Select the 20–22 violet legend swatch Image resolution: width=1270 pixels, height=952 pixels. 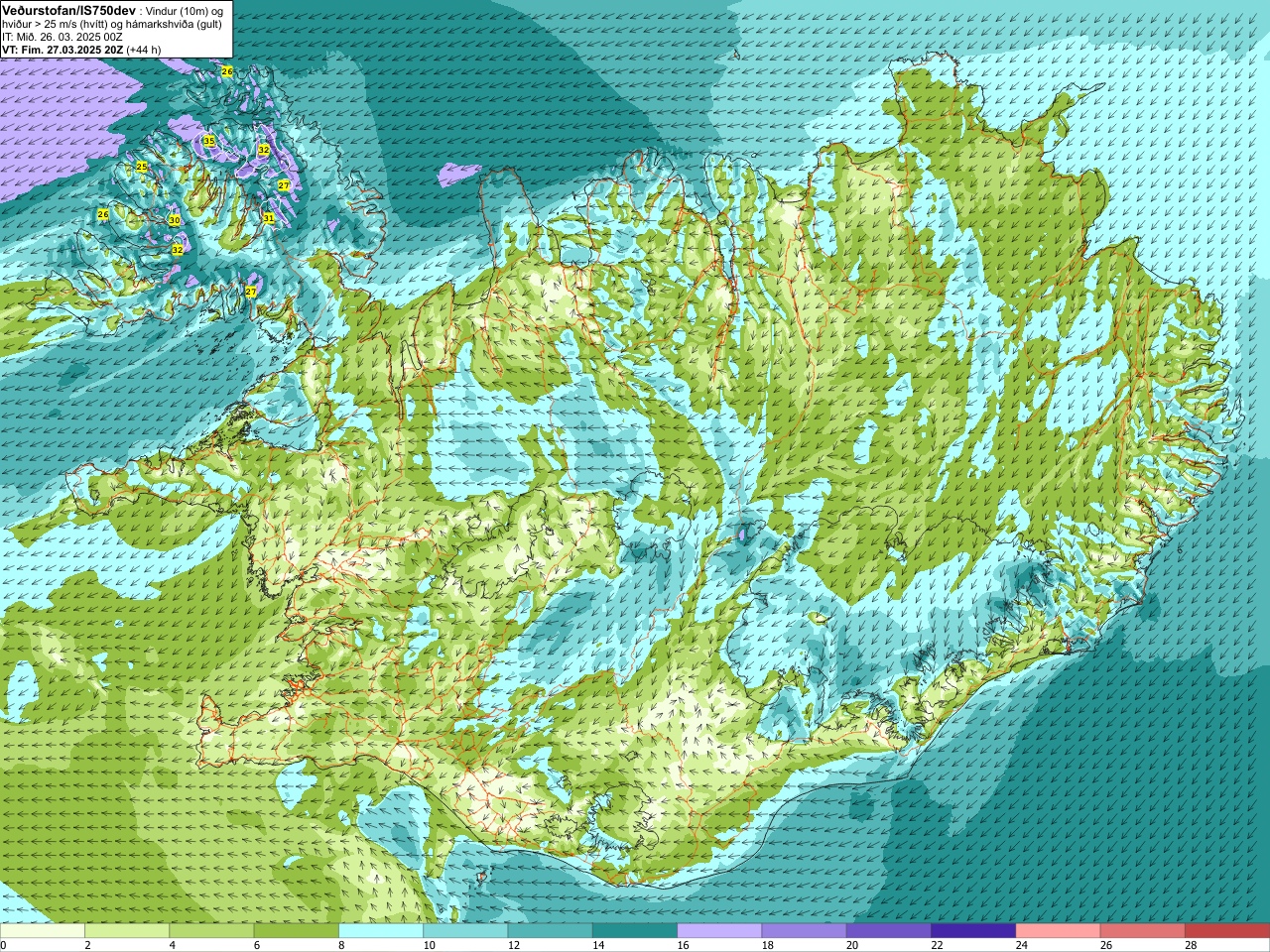(x=889, y=931)
